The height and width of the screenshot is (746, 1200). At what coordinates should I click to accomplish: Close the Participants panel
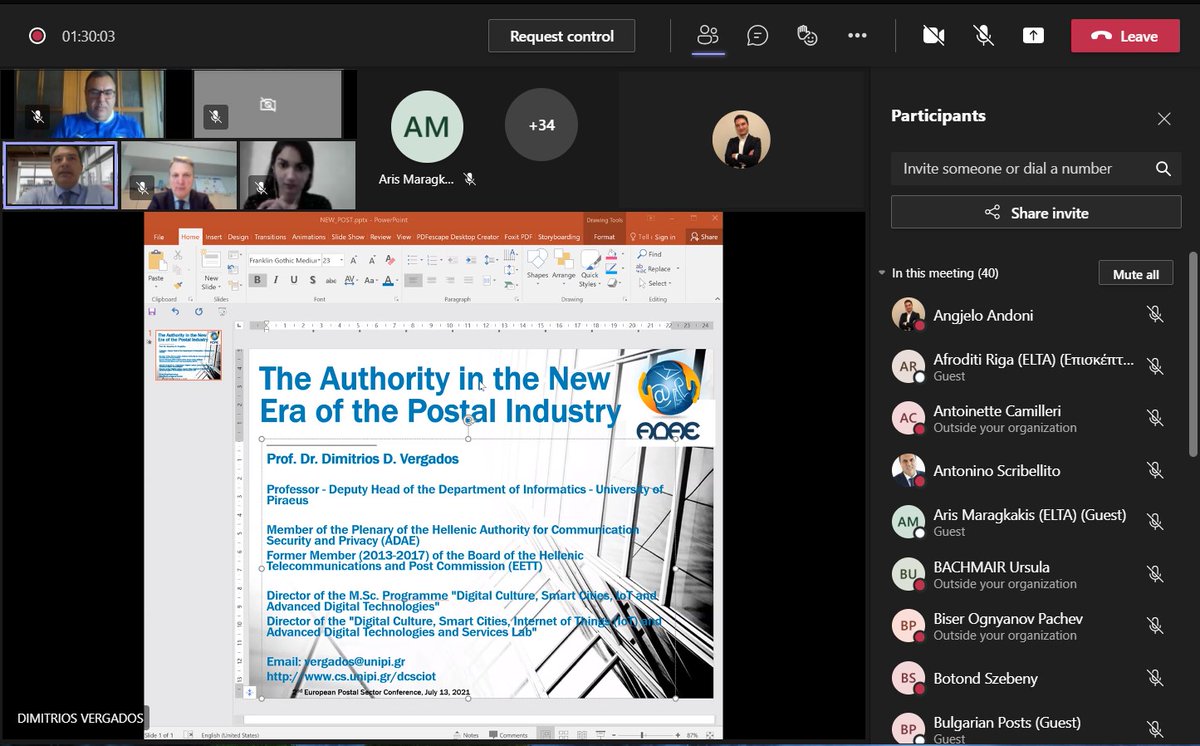pos(1164,119)
